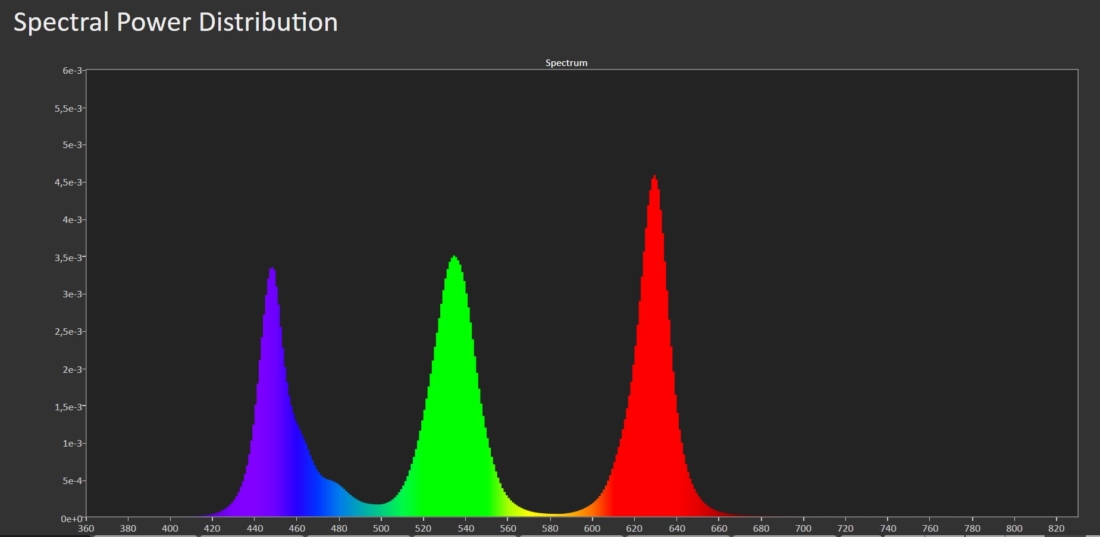Viewport: 1100px width, 537px height.
Task: Click the 0e+0 y-axis origin label
Action: tap(68, 519)
